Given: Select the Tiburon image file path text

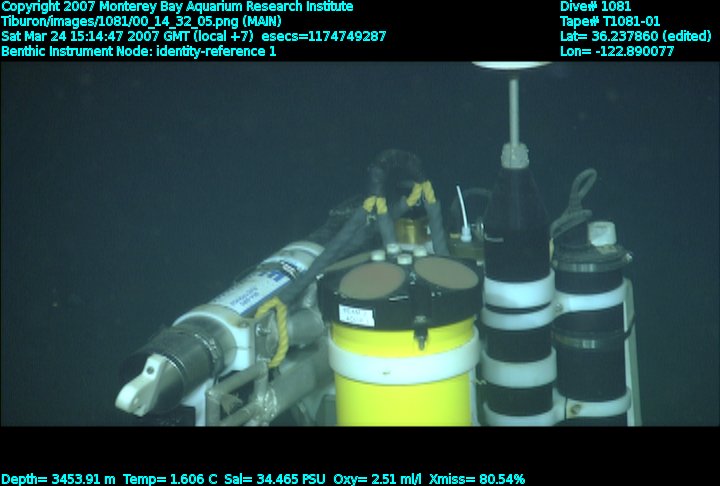Looking at the screenshot, I should pyautogui.click(x=141, y=21).
